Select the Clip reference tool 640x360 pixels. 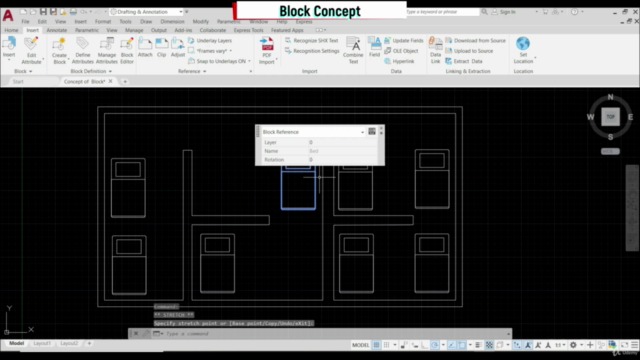[x=162, y=47]
